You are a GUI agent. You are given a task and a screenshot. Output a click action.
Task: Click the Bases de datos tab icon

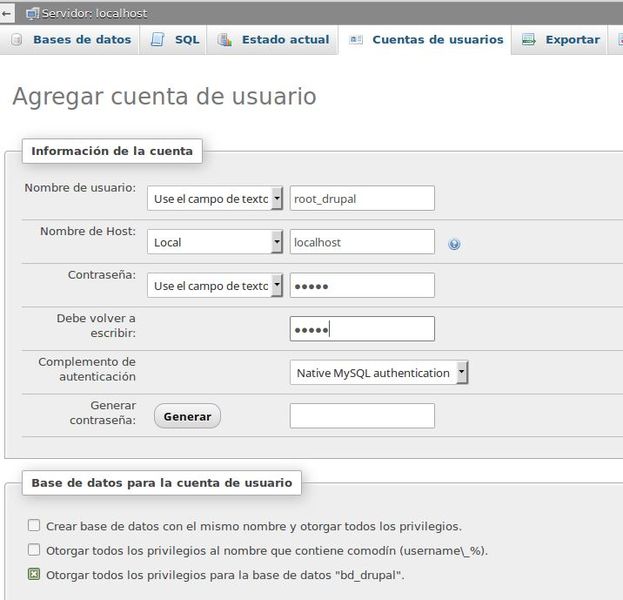(x=17, y=40)
